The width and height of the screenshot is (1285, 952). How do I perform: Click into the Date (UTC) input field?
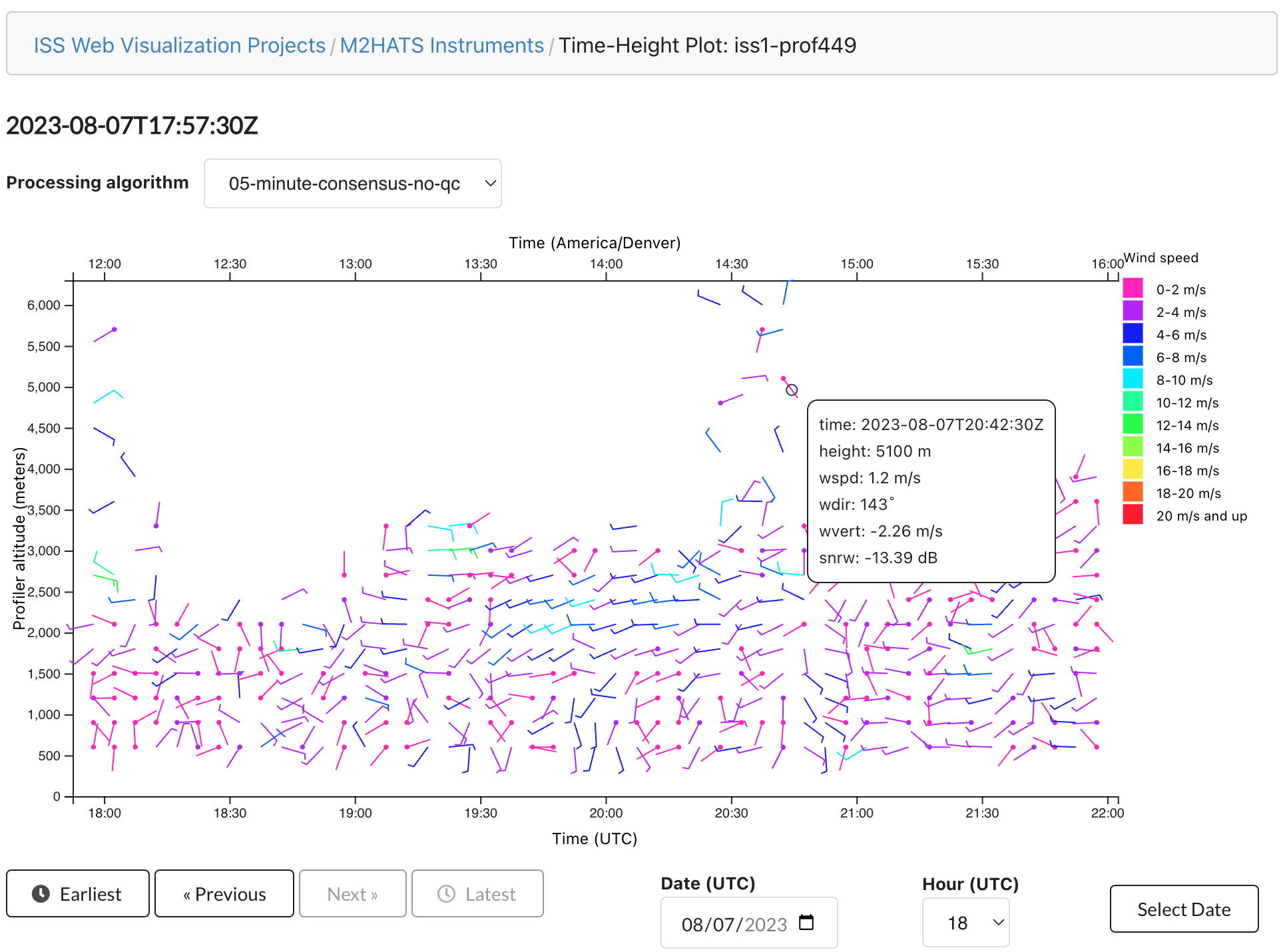tap(733, 924)
